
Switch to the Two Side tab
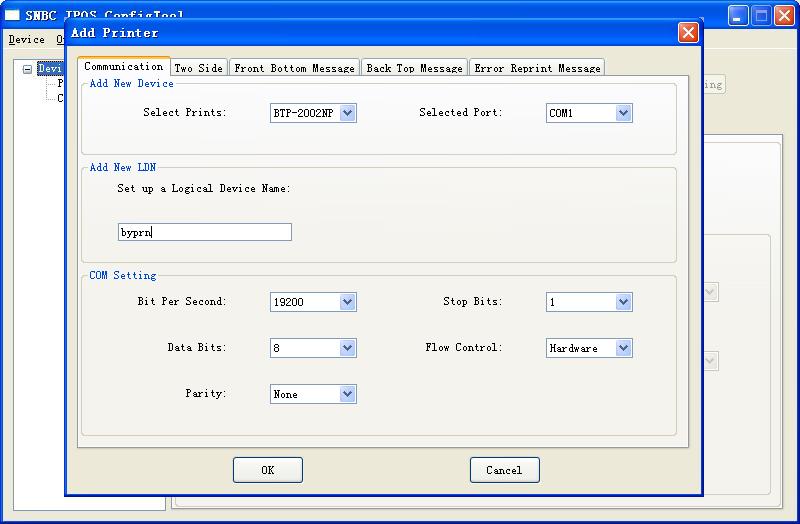(198, 68)
